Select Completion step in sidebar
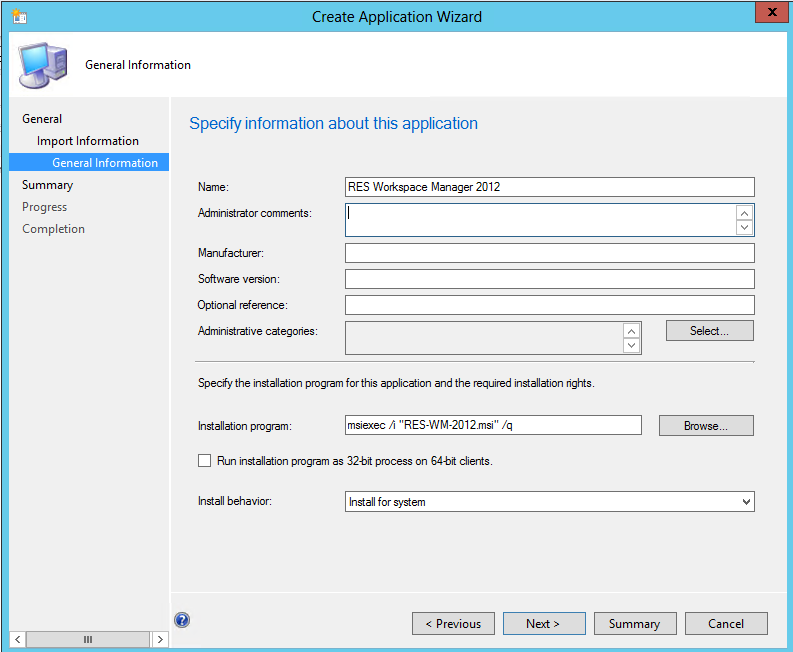 coord(53,229)
